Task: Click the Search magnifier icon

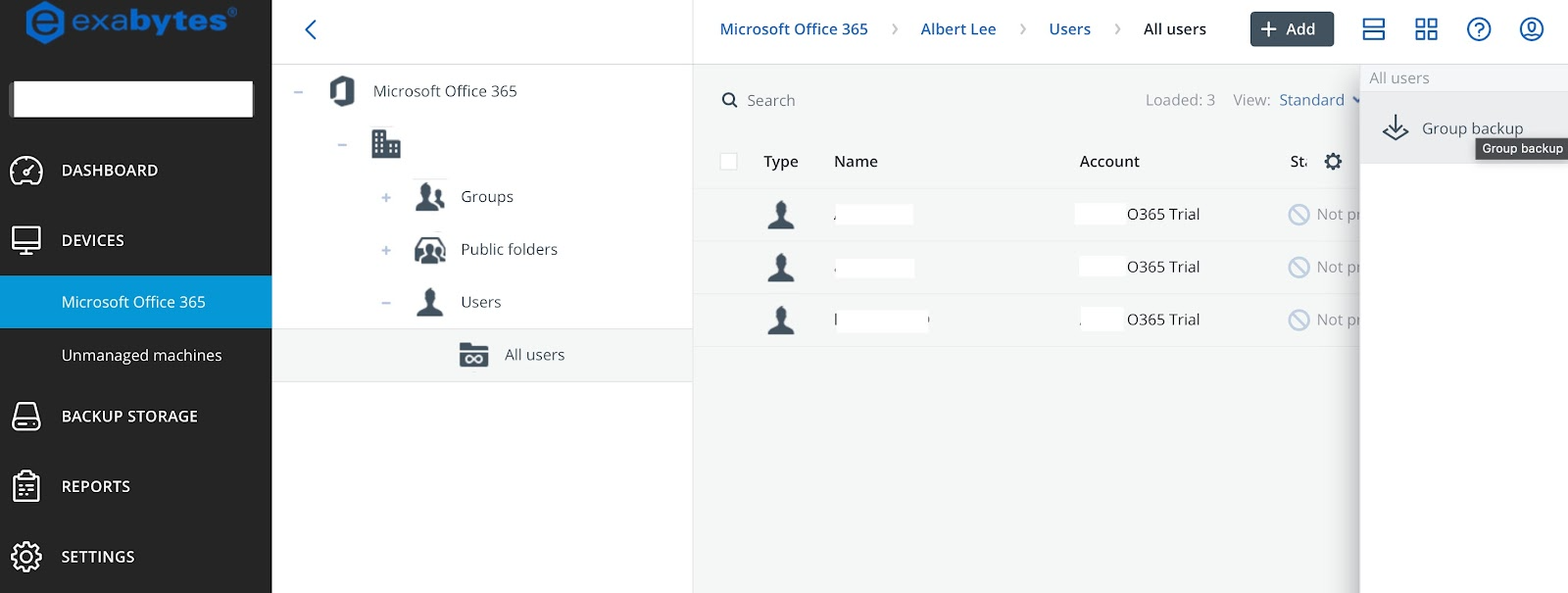Action: point(729,100)
